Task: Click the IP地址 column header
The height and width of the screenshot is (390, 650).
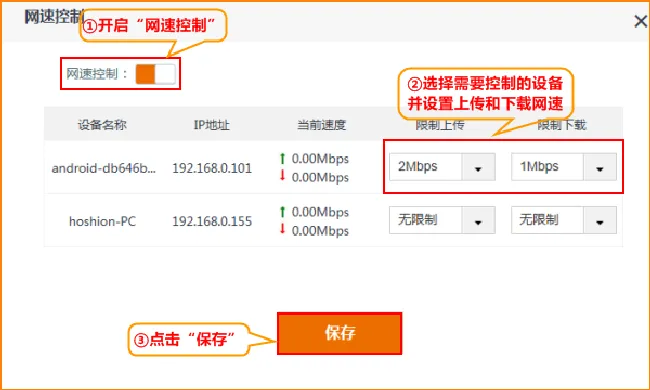Action: point(211,125)
